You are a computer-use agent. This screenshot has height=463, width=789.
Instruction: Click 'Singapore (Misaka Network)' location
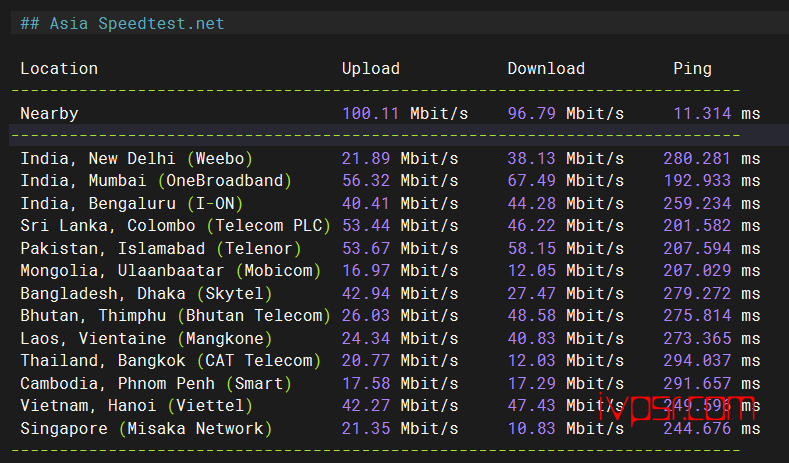[146, 429]
